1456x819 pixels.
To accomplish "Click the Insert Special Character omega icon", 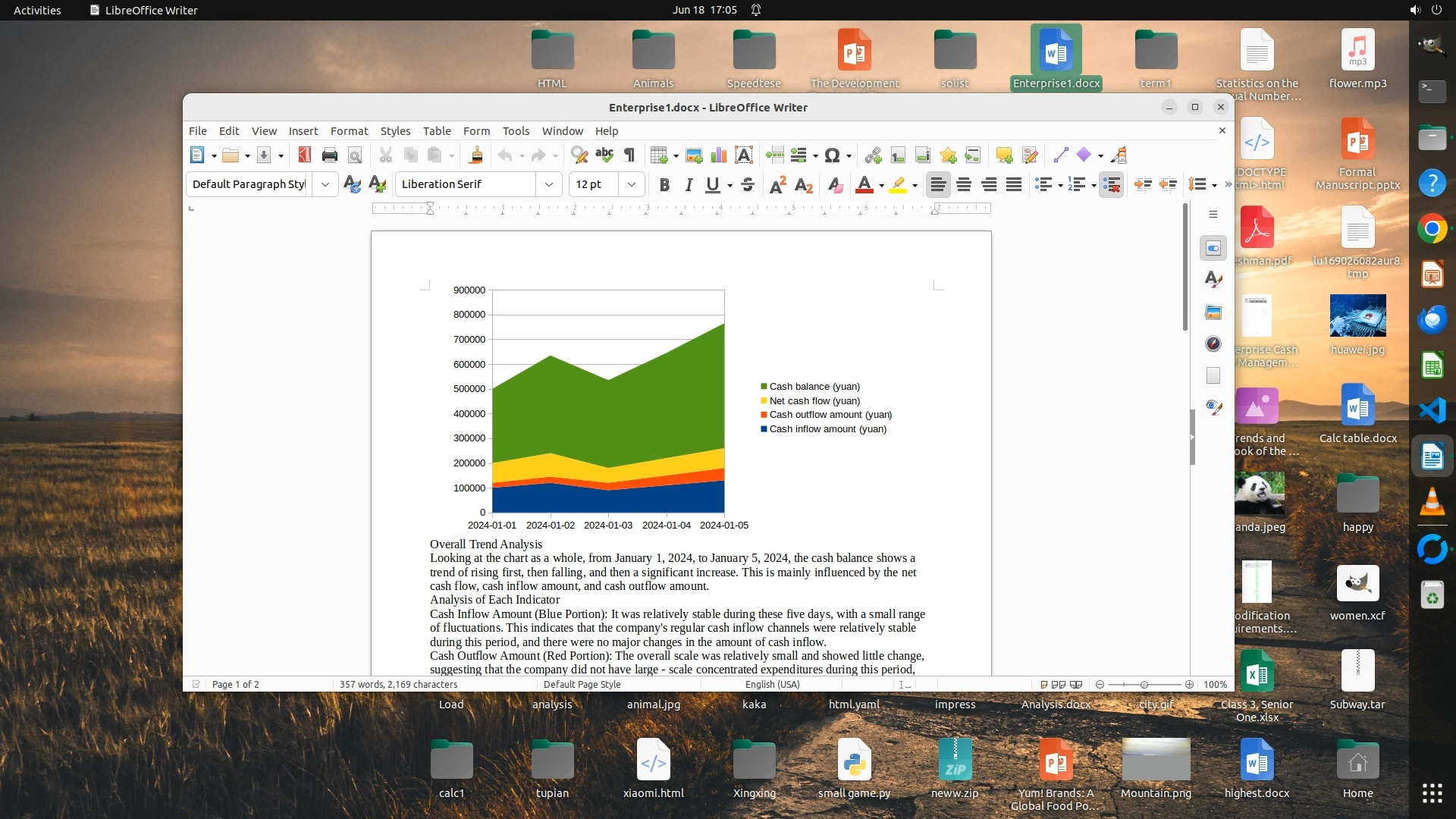I will (x=832, y=155).
